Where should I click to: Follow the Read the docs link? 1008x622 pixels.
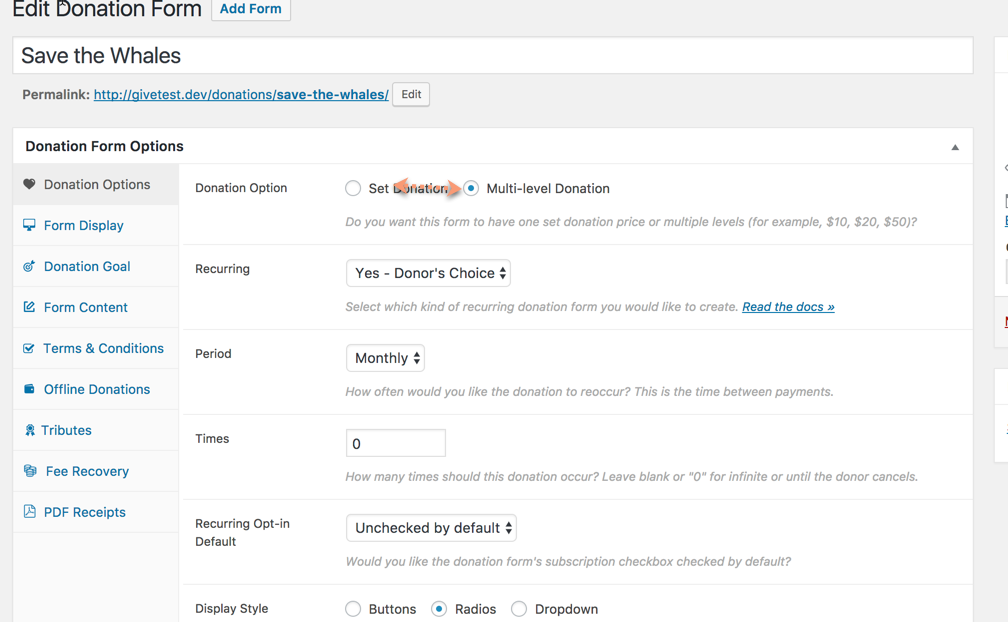coord(787,306)
